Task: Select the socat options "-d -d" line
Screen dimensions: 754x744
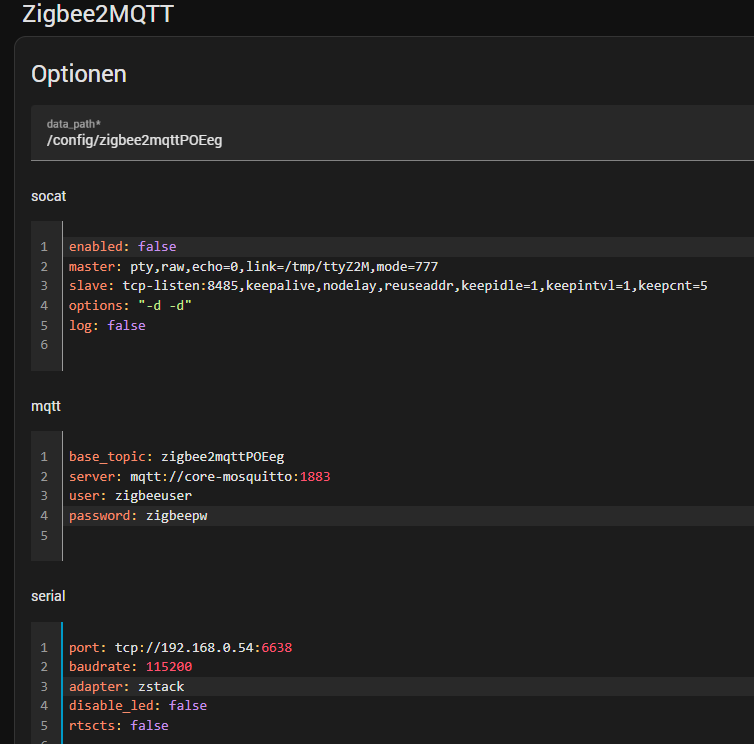Action: (130, 306)
